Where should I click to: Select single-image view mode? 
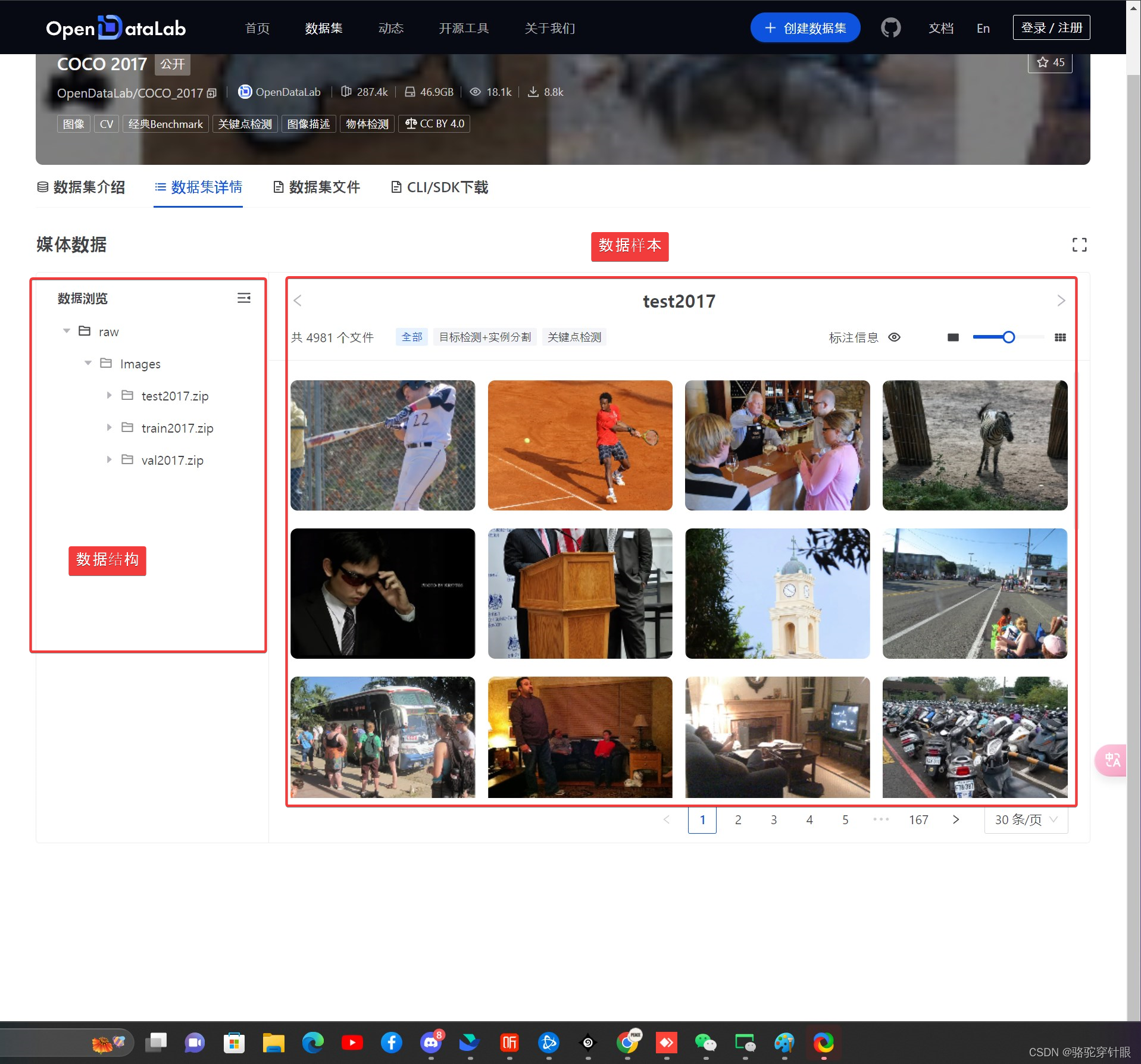(x=952, y=337)
